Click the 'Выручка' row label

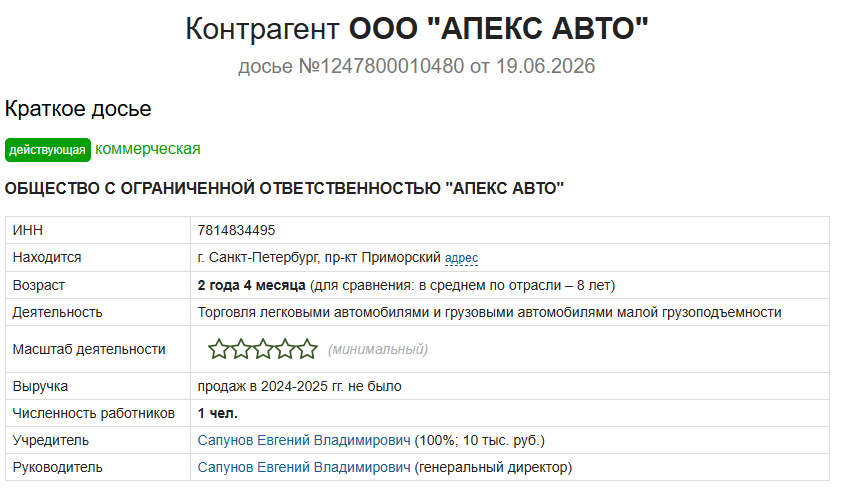pyautogui.click(x=40, y=386)
